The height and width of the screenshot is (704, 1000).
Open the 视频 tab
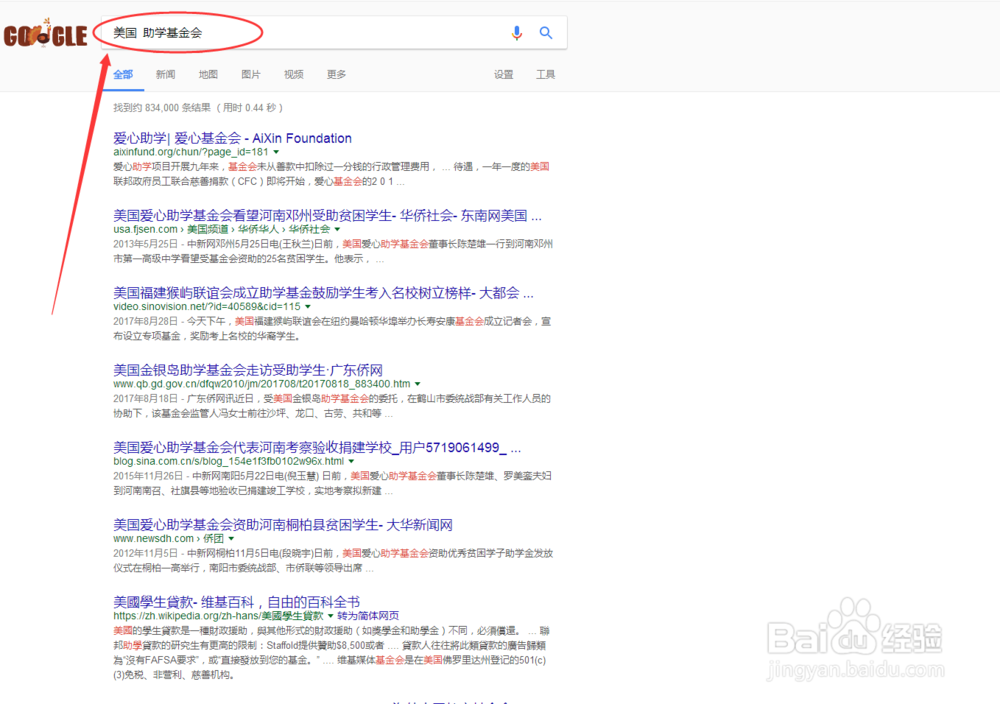293,75
